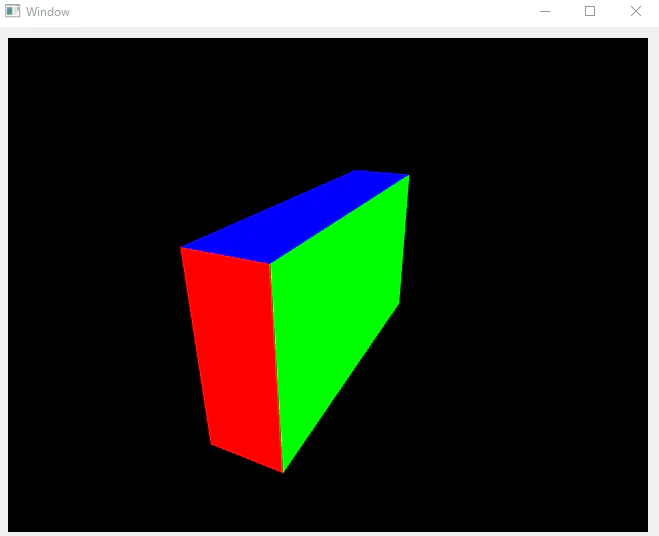Minimize the window
This screenshot has height=536, width=659.
[x=545, y=11]
